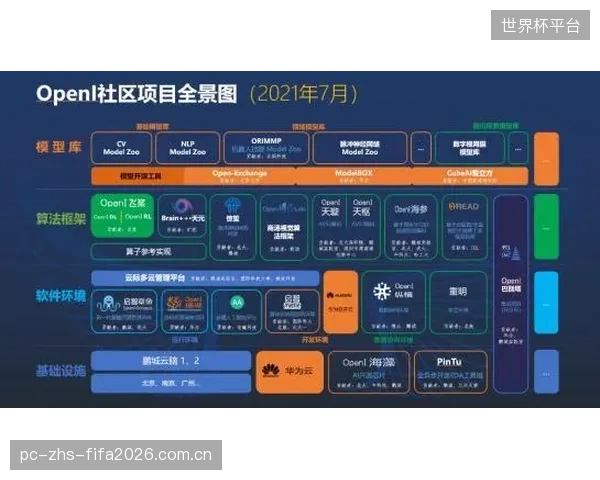Screen dimensions: 600x480
Task: Click the ORIMMP model zoo box
Action: tap(266, 148)
